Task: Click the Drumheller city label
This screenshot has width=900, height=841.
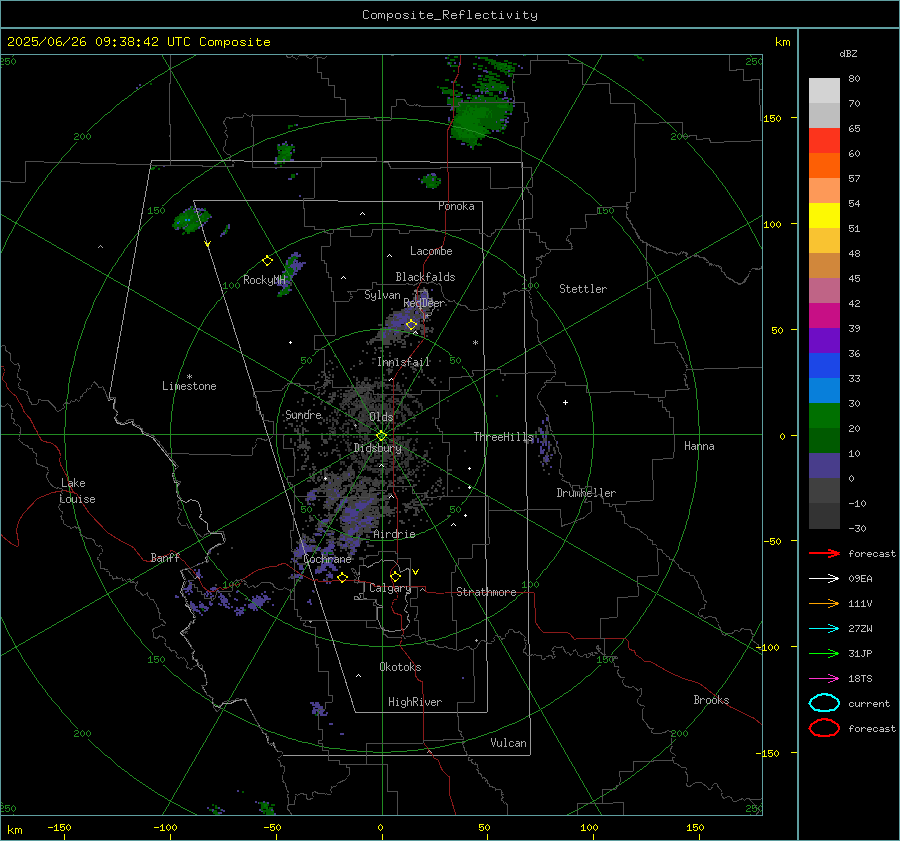Action: tap(586, 493)
